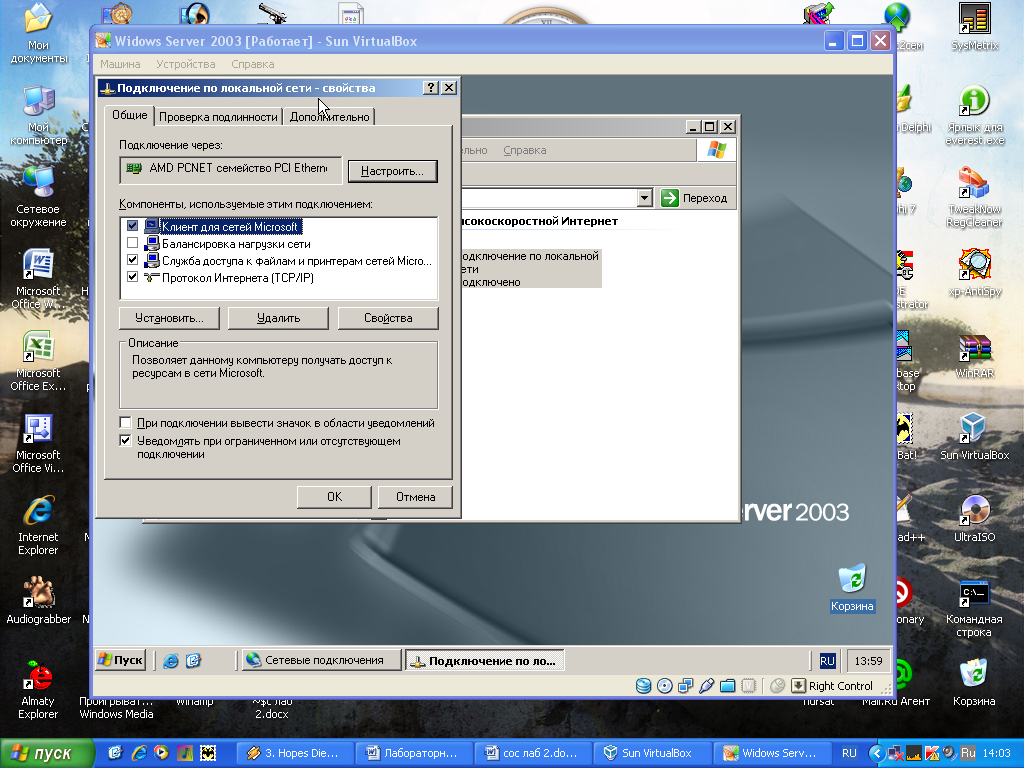Switch to Общие tab
This screenshot has width=1024, height=768.
coord(129,115)
